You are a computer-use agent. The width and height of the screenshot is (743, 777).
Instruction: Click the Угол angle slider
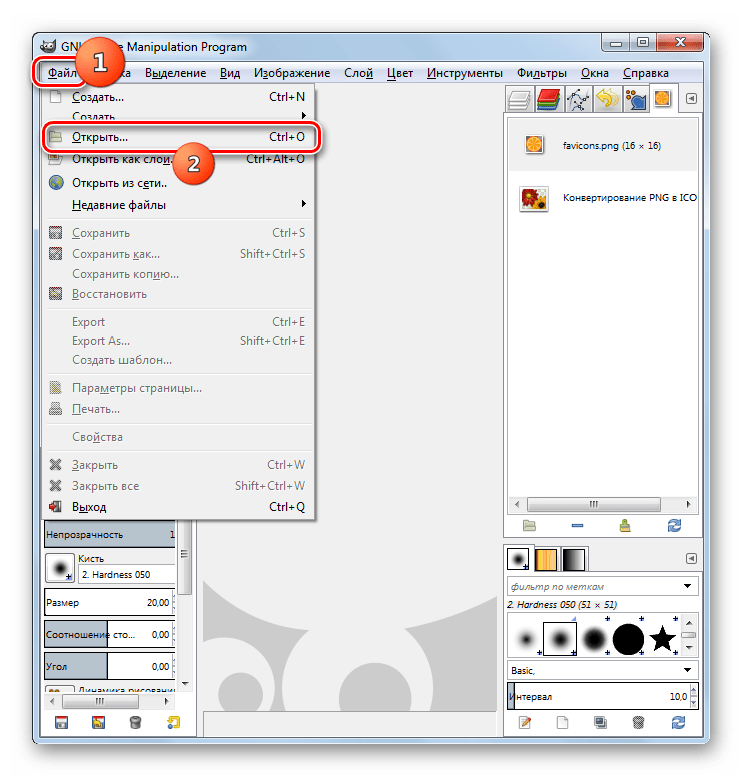click(110, 666)
